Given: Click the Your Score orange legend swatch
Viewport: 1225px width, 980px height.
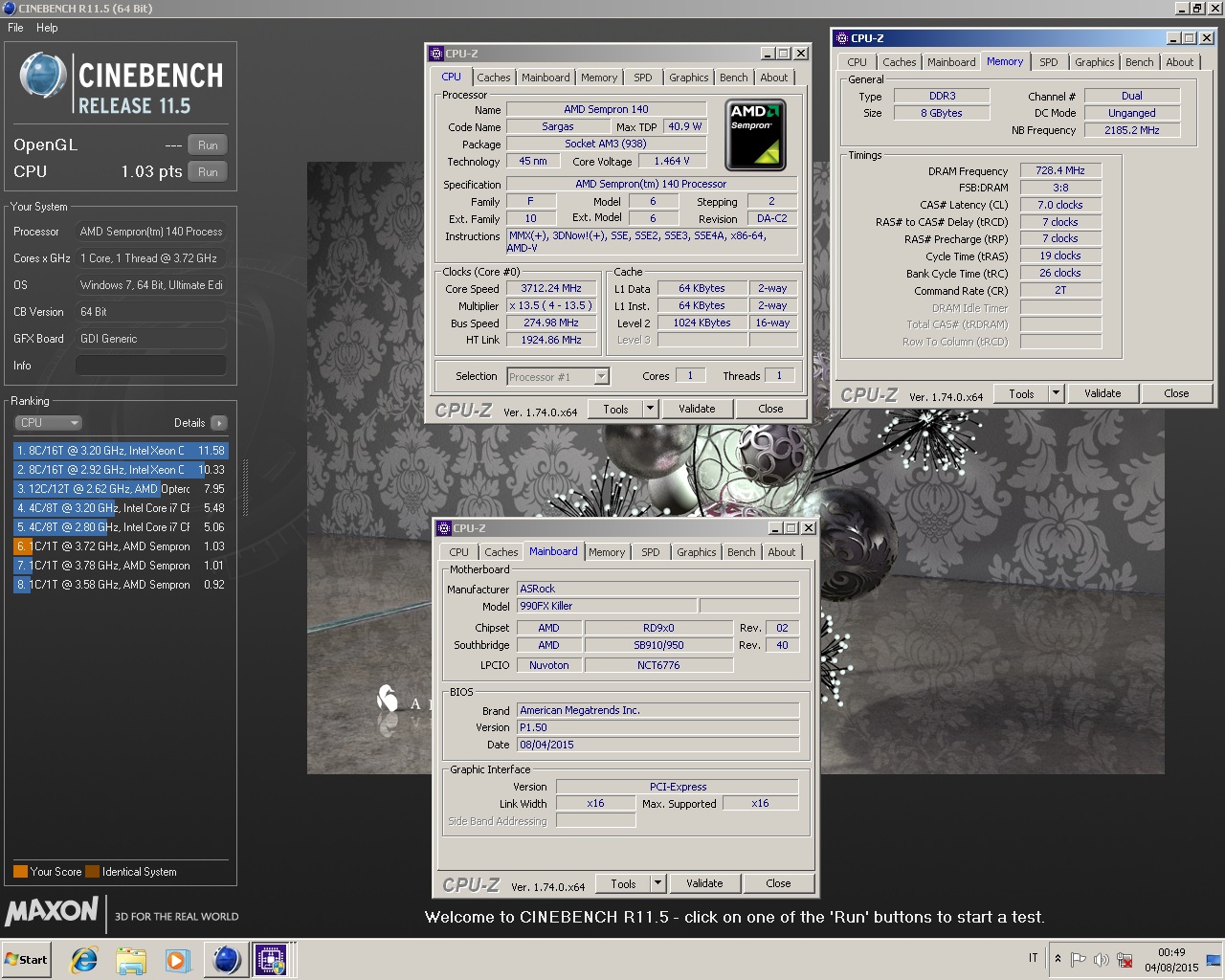Looking at the screenshot, I should [x=20, y=872].
